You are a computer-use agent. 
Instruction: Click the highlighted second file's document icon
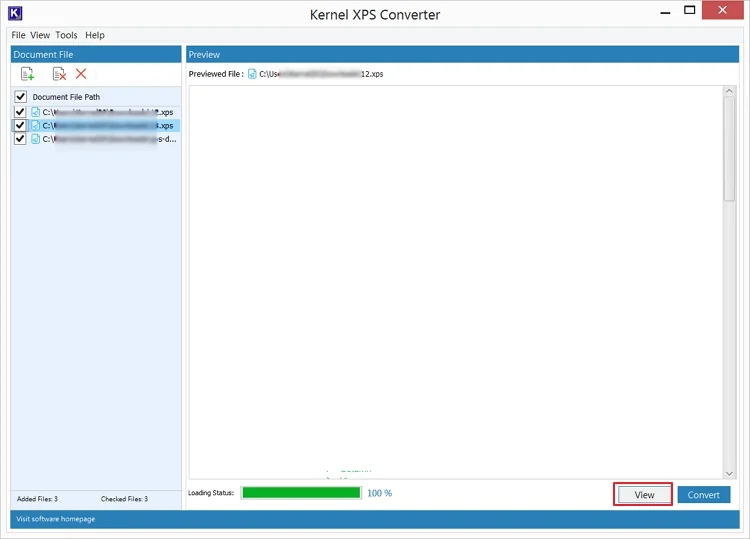coord(36,126)
